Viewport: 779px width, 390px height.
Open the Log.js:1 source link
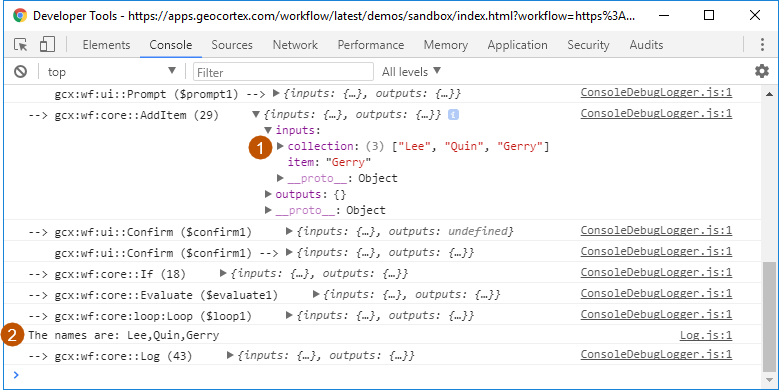706,335
